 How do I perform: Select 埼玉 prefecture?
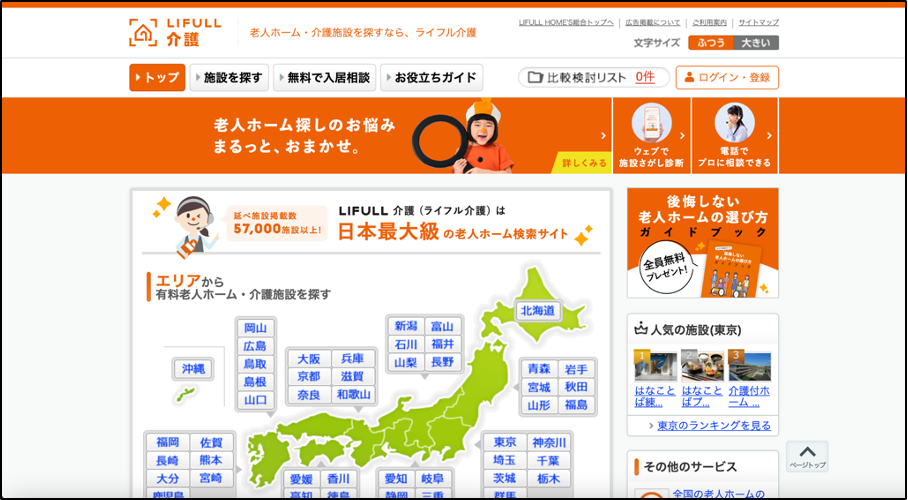click(x=505, y=461)
